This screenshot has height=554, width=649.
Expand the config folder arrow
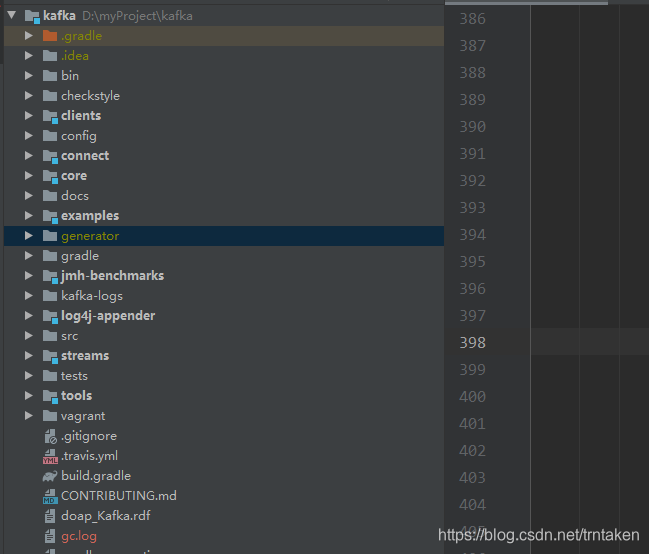(29, 135)
